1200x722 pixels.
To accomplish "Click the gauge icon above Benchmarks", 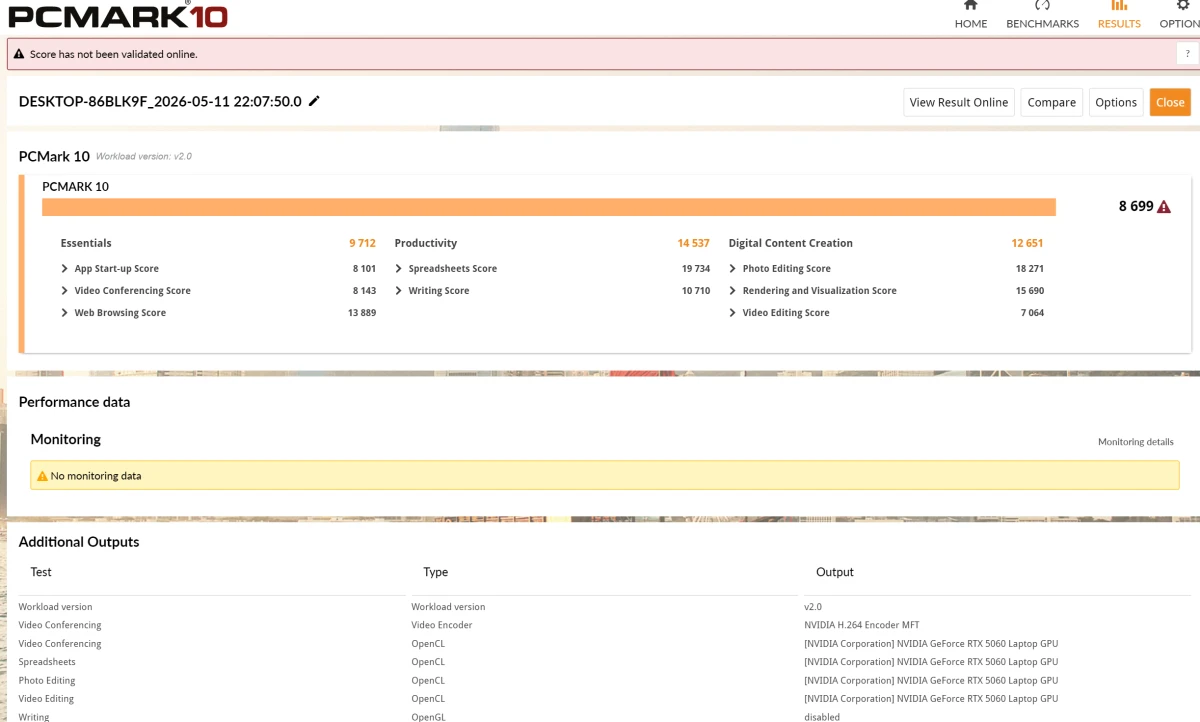I will pos(1042,5).
